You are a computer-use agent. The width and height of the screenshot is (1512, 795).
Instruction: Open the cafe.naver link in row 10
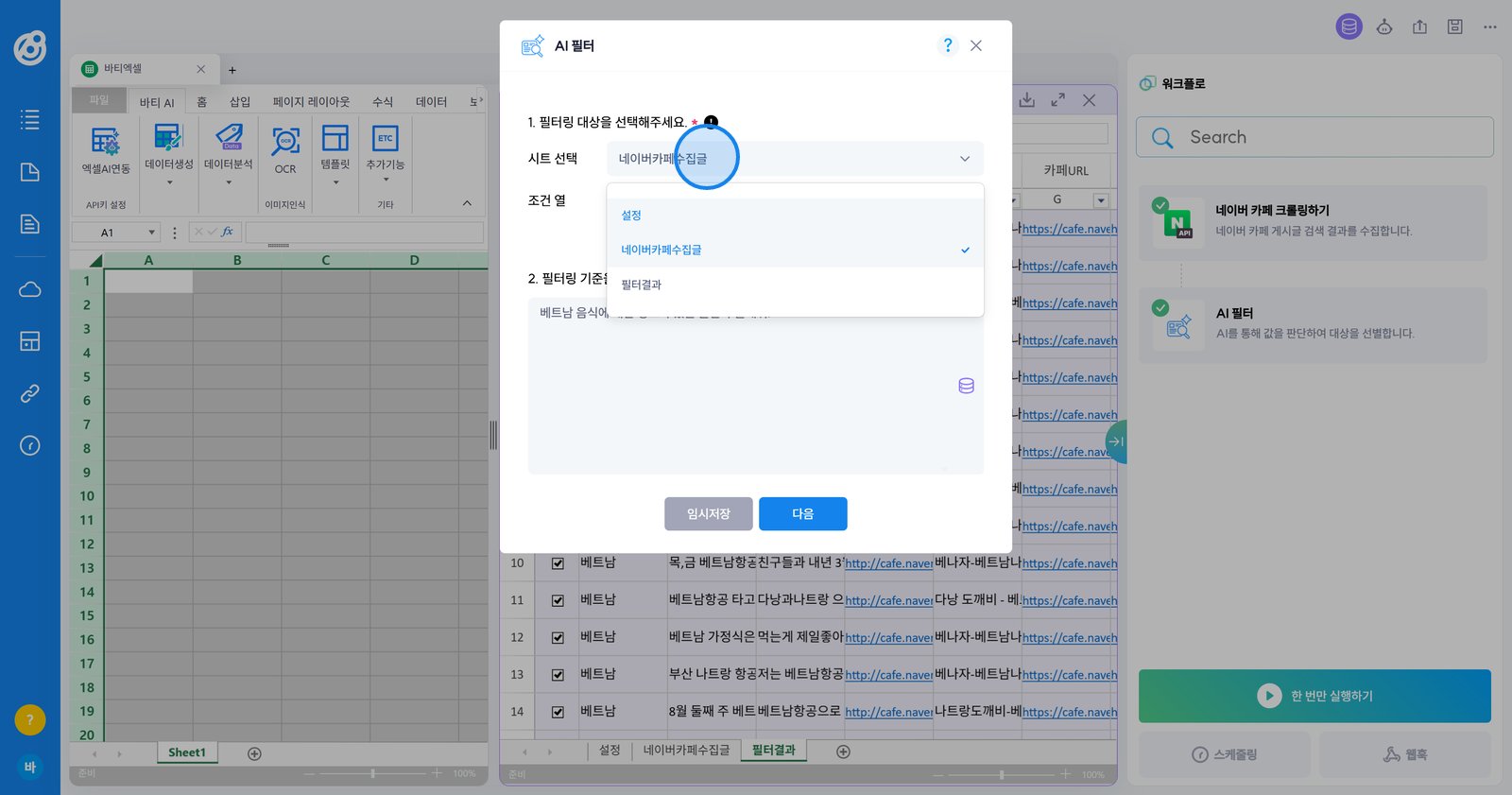tap(888, 563)
